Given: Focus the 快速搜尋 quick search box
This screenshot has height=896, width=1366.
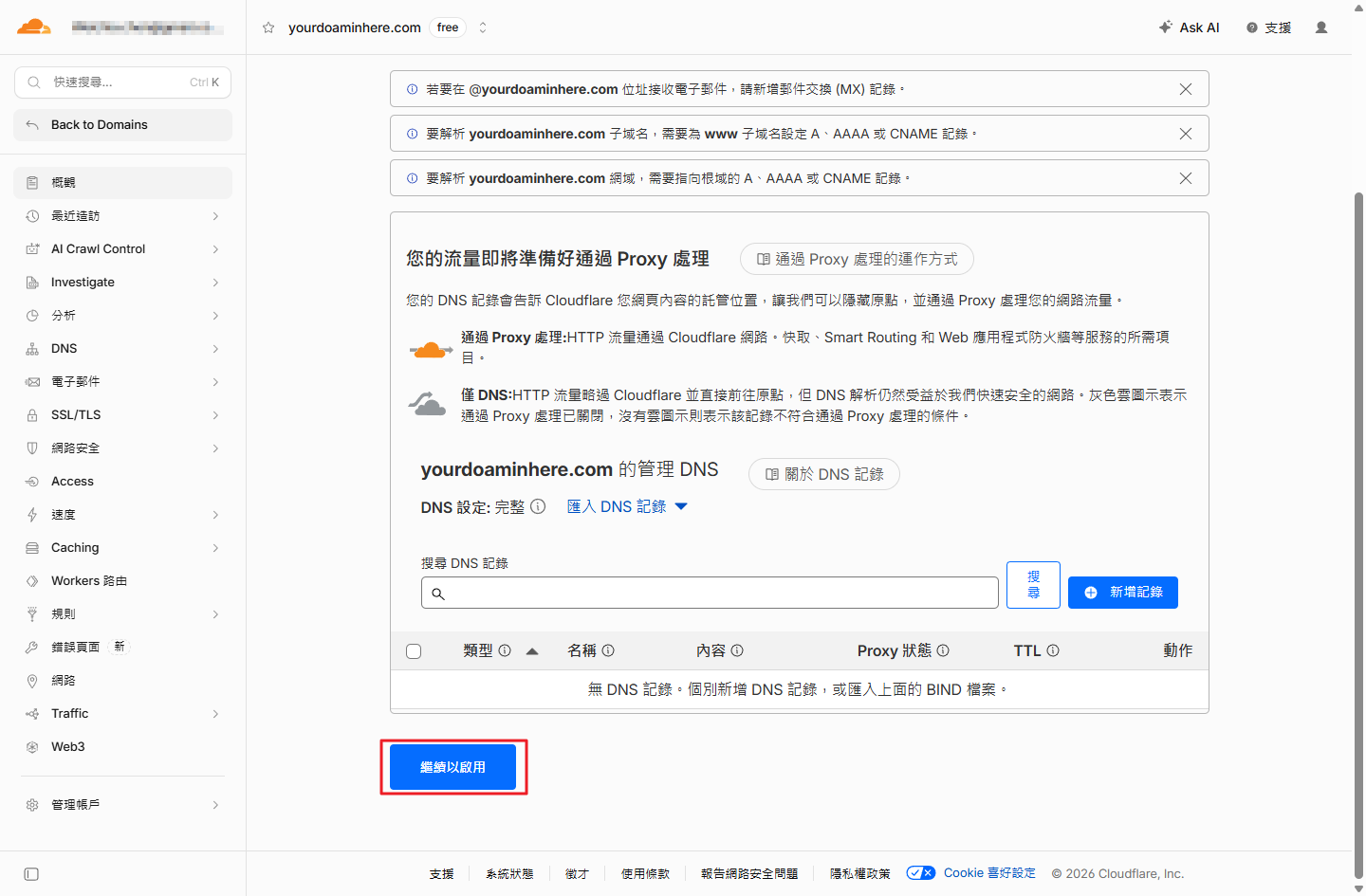Looking at the screenshot, I should (x=122, y=82).
